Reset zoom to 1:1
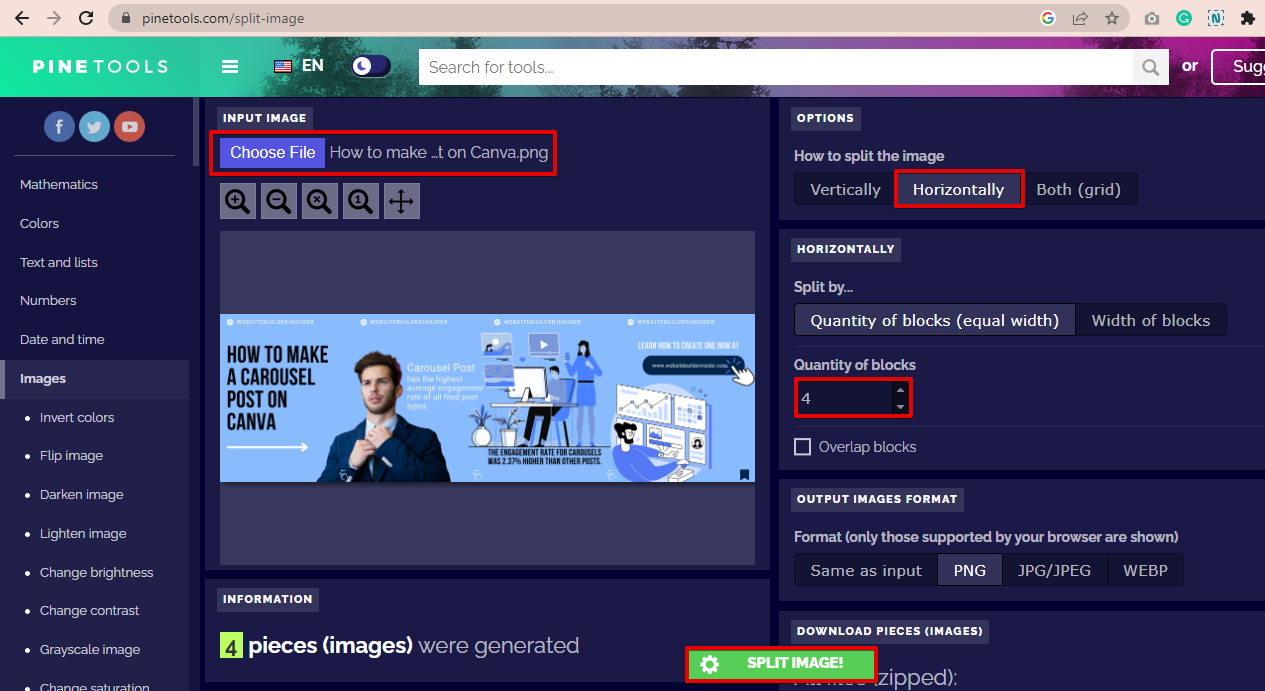This screenshot has width=1265, height=691. 361,201
